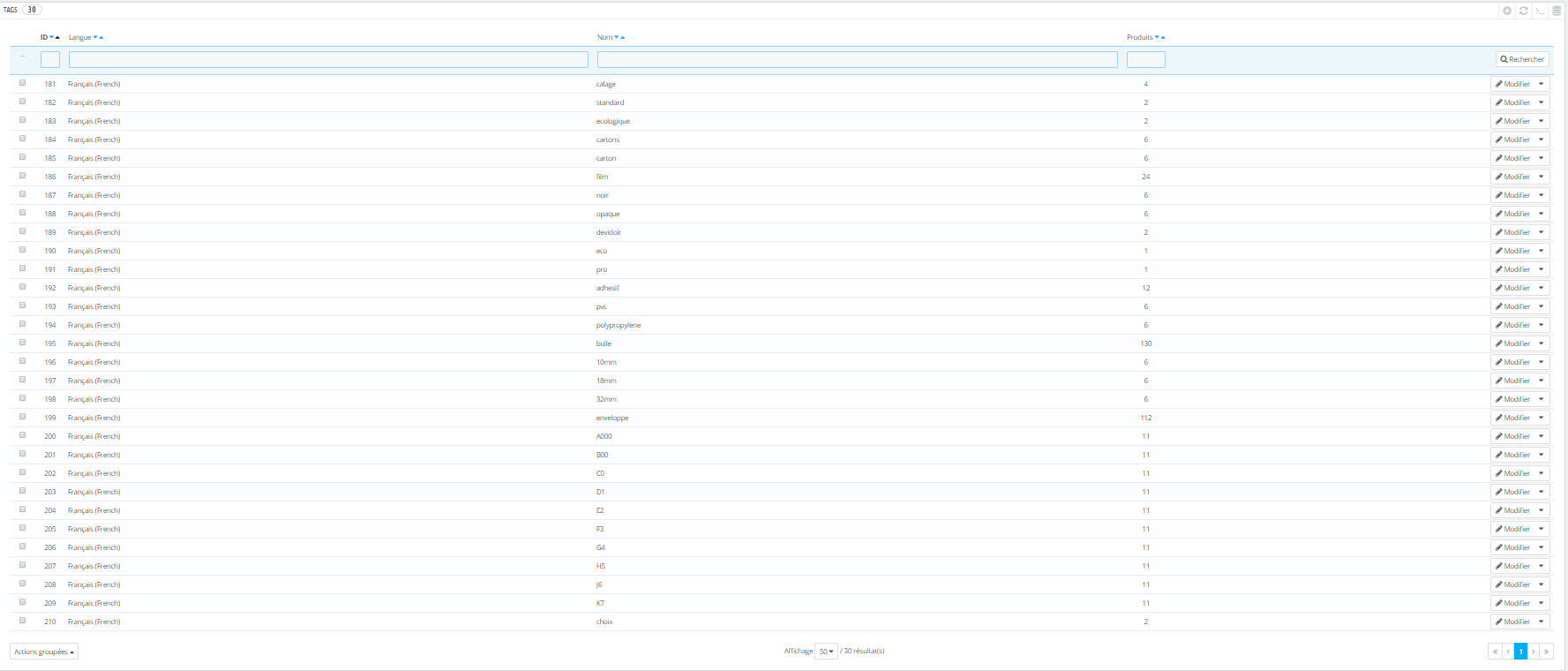Open the SQL query terminal icon

pos(1540,11)
